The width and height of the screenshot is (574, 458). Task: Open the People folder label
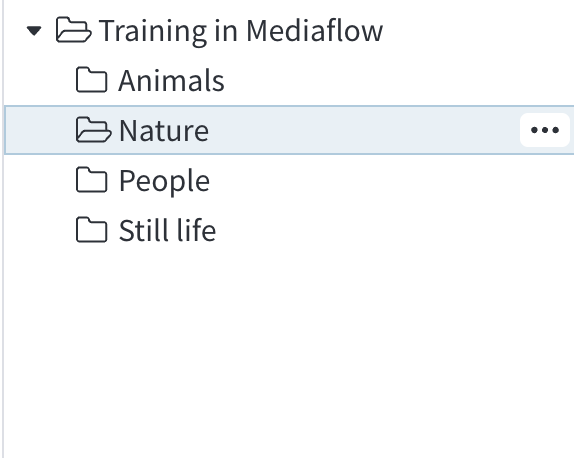pyautogui.click(x=164, y=182)
